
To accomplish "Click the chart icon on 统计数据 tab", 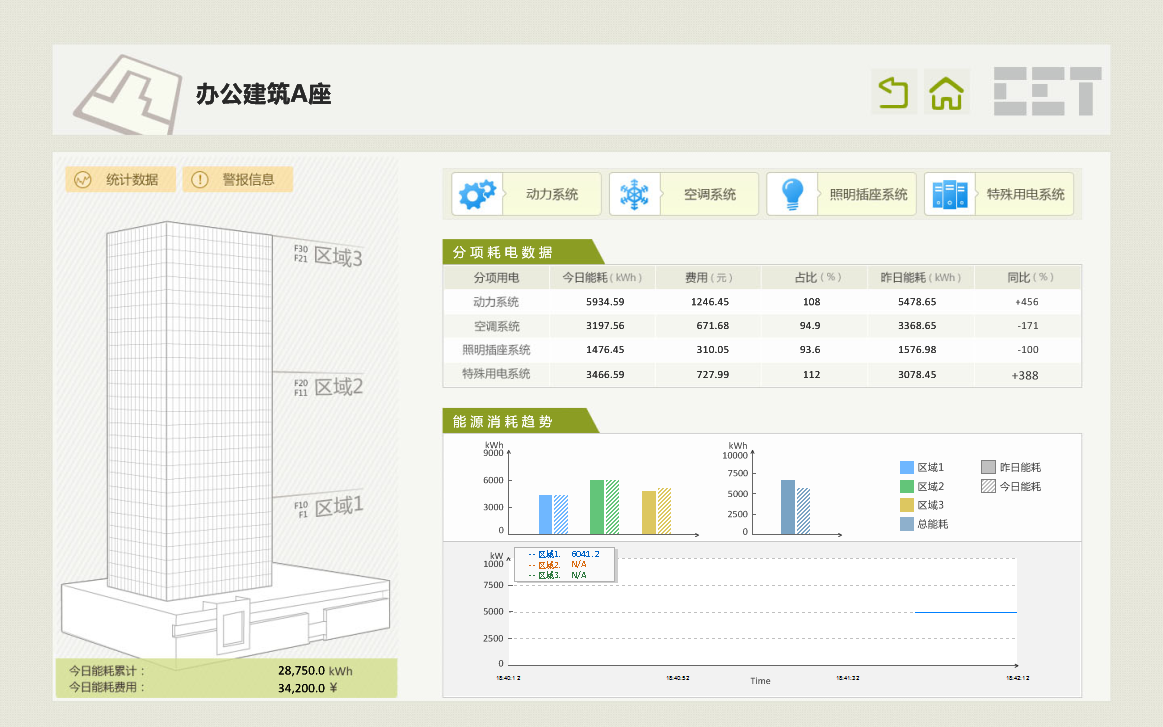I will tap(83, 180).
